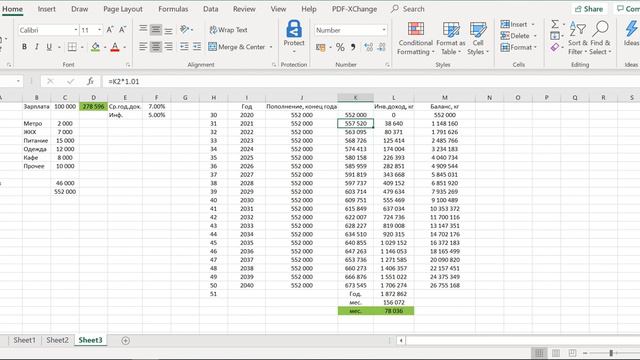Open the Clear eraser menu
The width and height of the screenshot is (640, 360).
[x=555, y=47]
